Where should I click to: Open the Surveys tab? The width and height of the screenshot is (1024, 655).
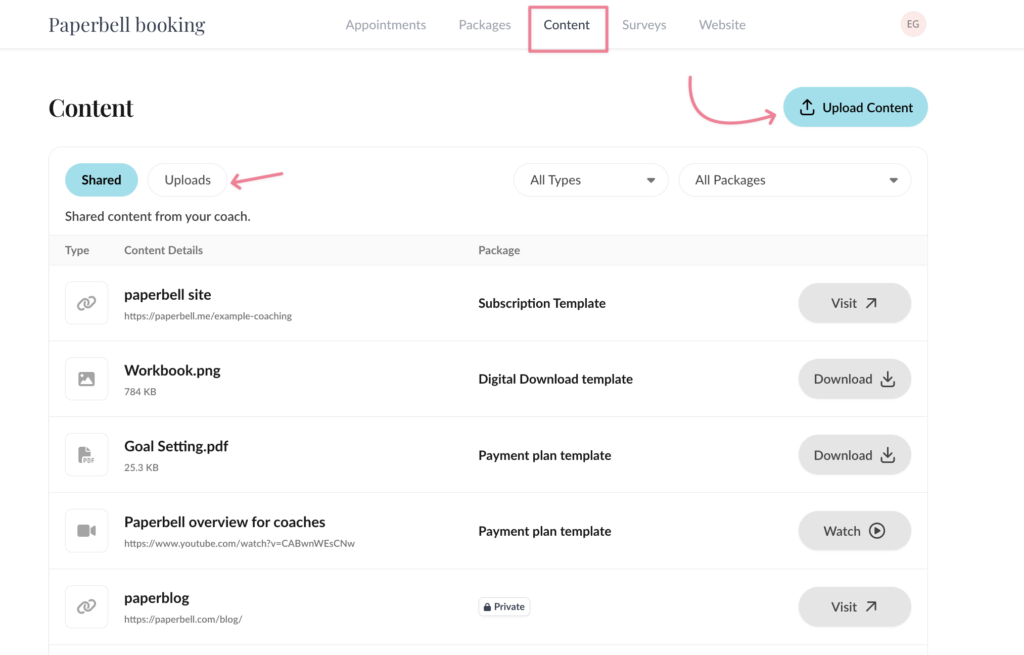(644, 25)
